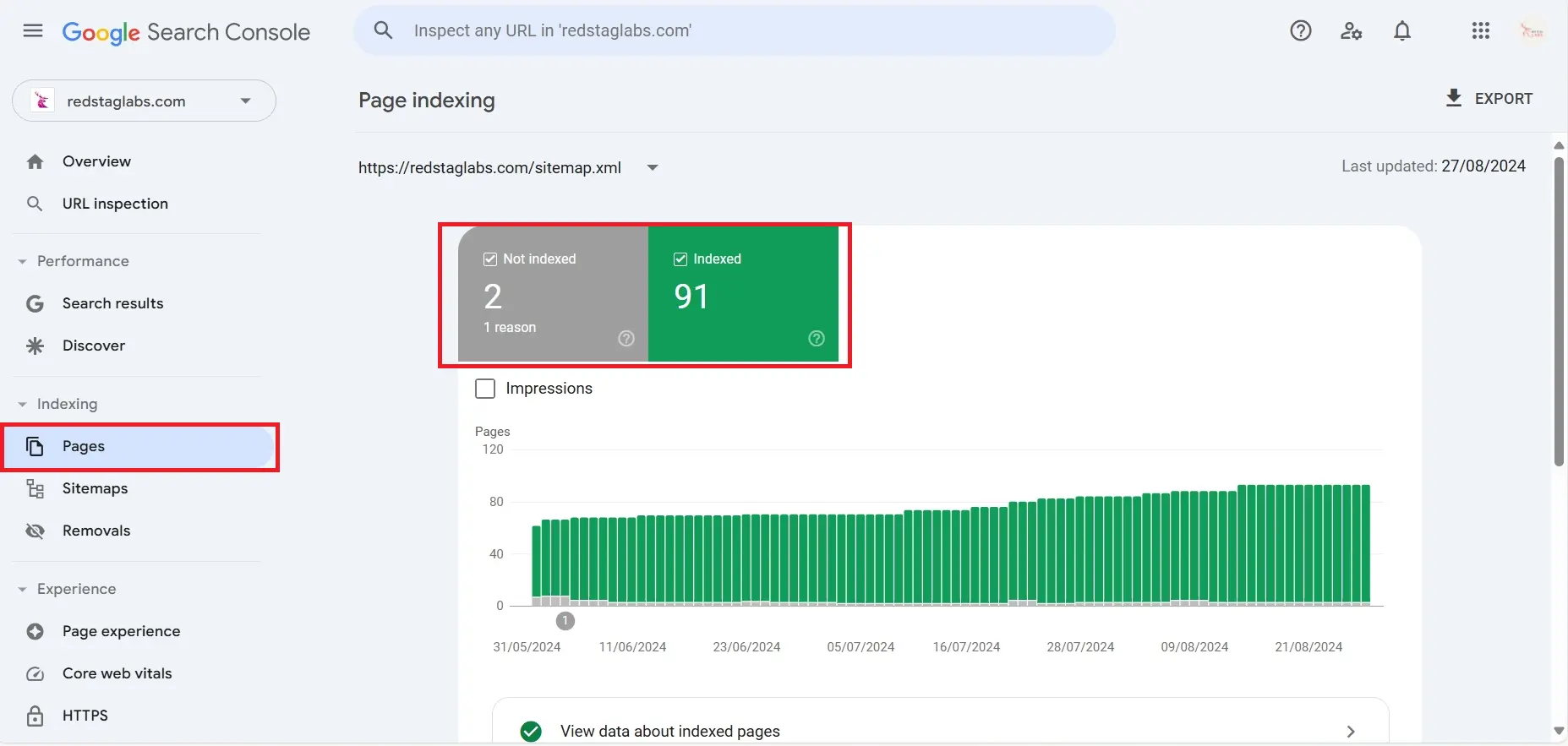Screen dimensions: 1568x746
Task: Open the Google apps grid
Action: coord(1480,31)
